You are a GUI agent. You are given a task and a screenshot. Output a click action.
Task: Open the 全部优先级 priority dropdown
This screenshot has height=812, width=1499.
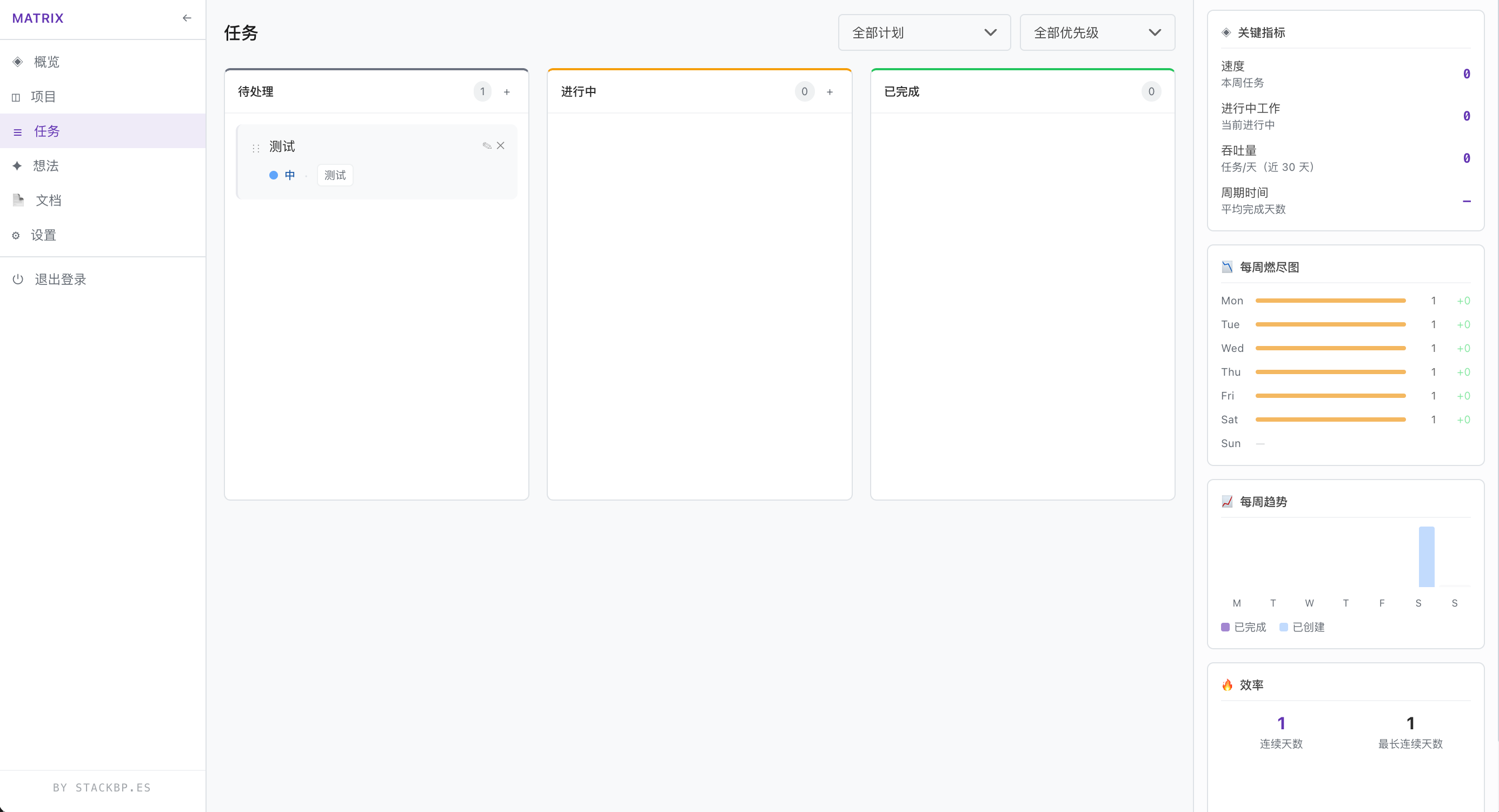(1097, 32)
